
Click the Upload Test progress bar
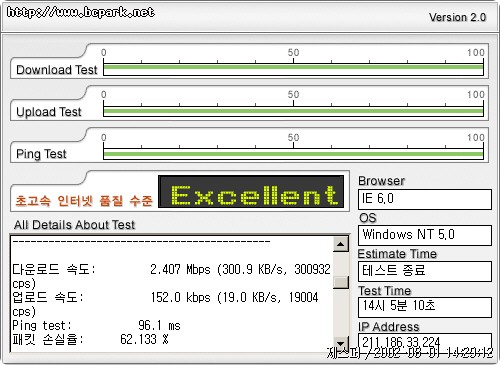click(293, 111)
